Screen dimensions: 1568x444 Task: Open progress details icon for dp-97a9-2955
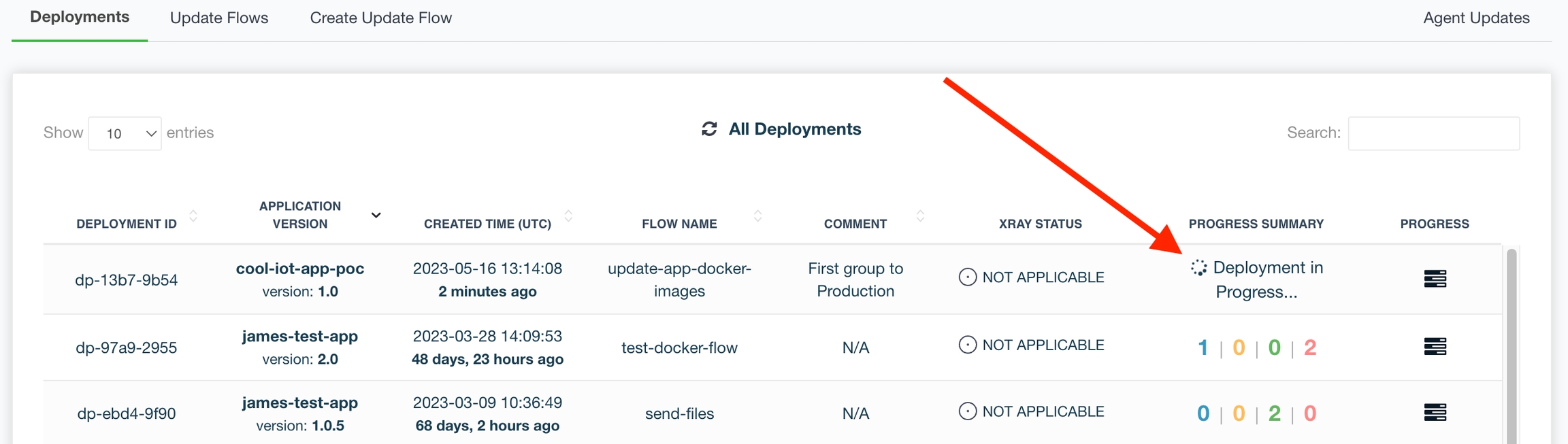click(1435, 347)
